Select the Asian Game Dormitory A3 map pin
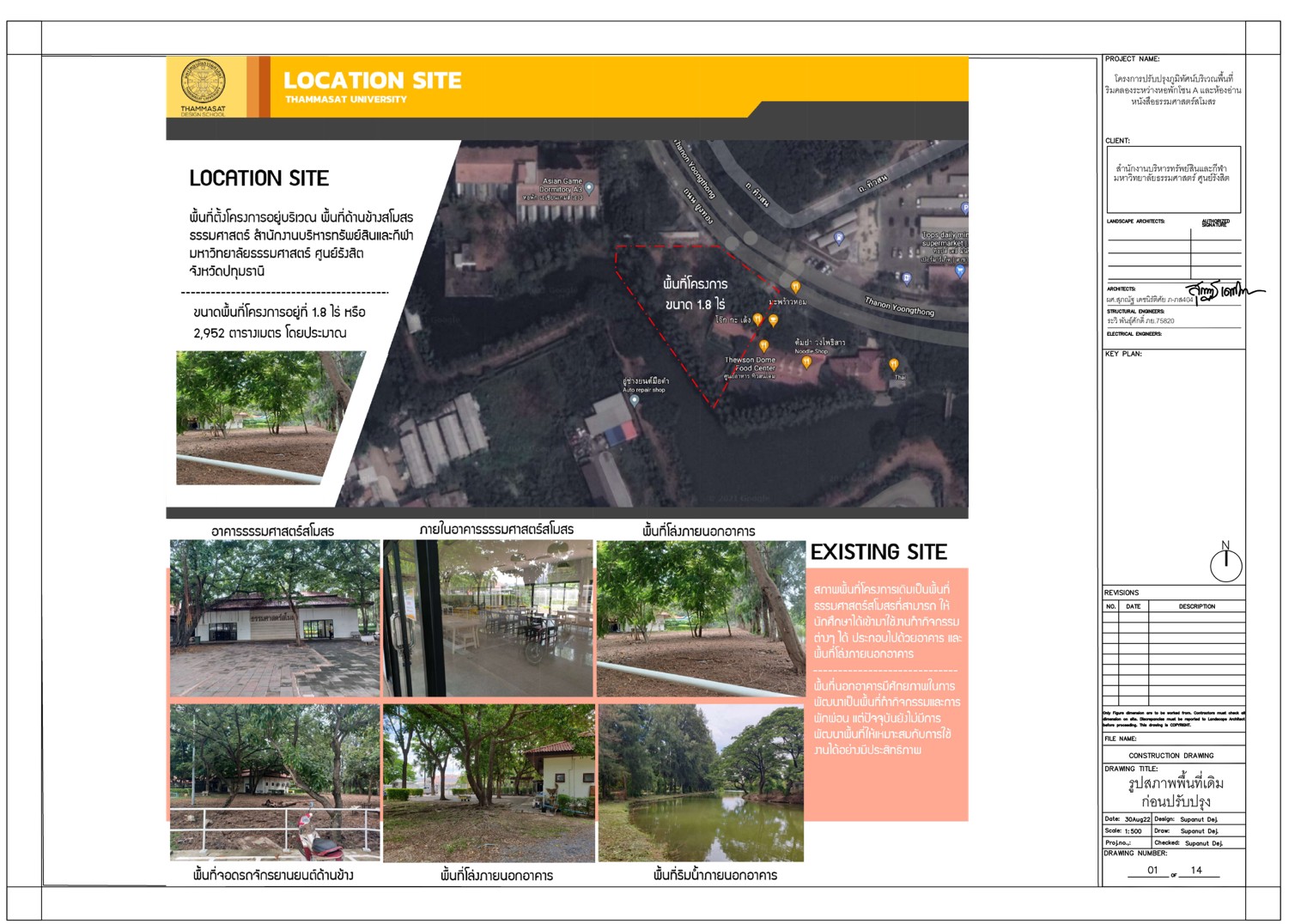The height and width of the screenshot is (924, 1307). [x=589, y=188]
